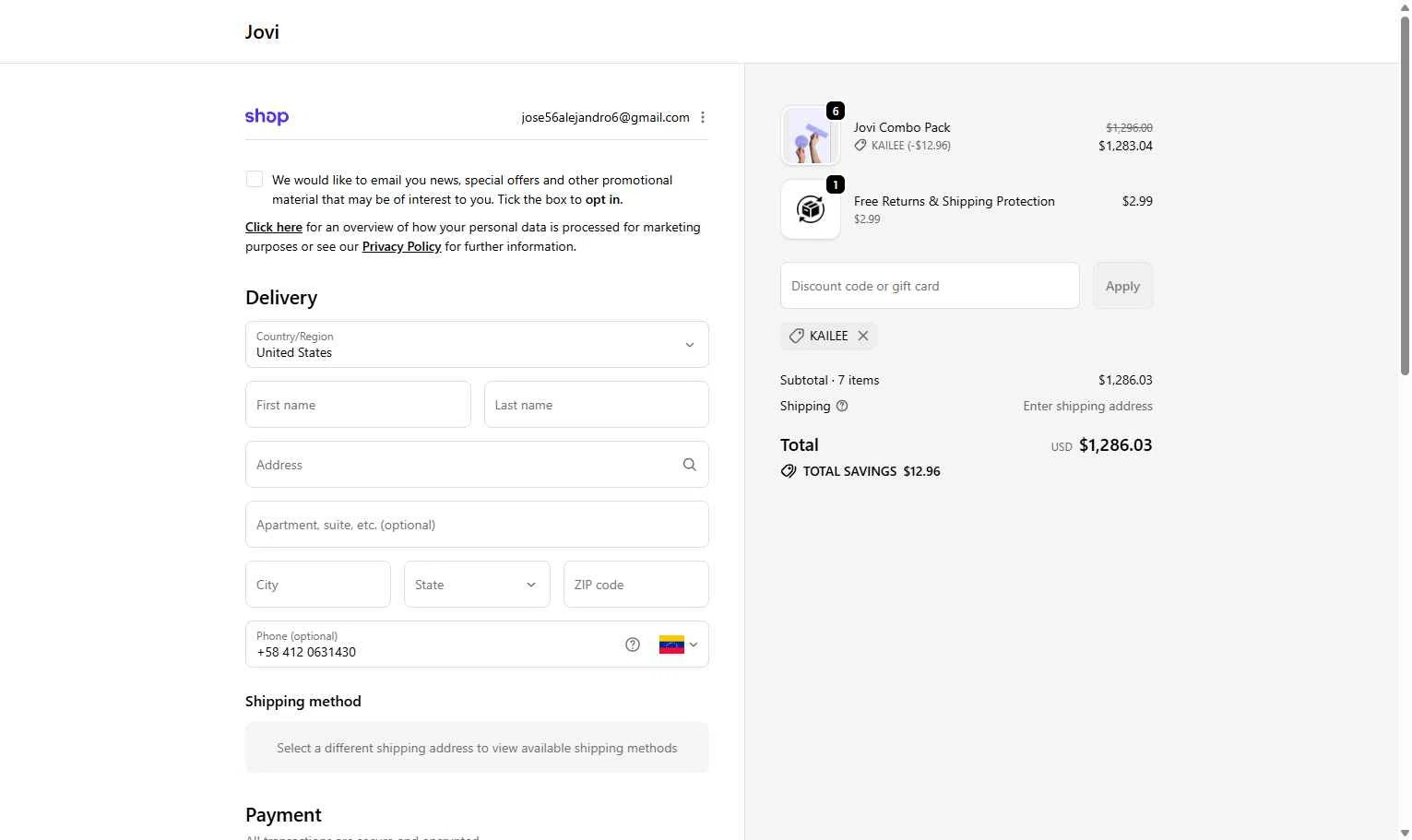Click the Free Returns & Shipping Protection title
This screenshot has height=840, width=1412.
pyautogui.click(x=955, y=201)
